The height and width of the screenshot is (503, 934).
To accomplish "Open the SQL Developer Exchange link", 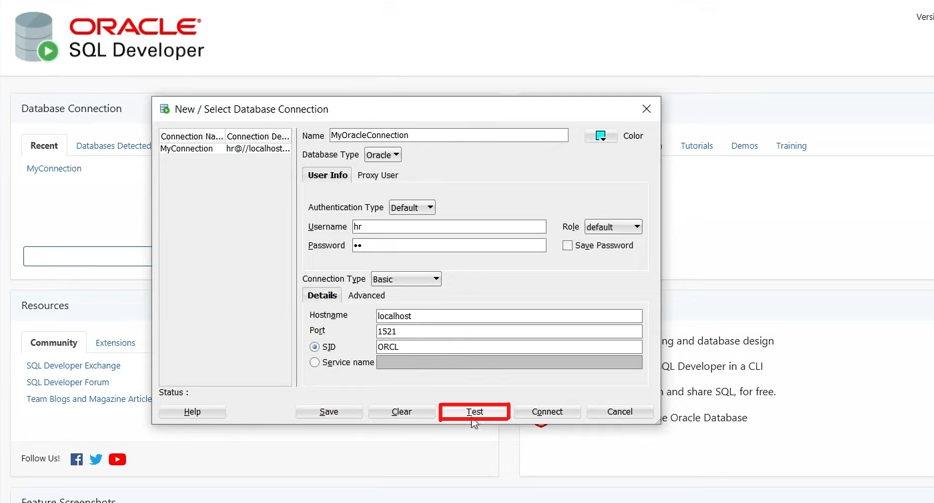I will tap(73, 366).
